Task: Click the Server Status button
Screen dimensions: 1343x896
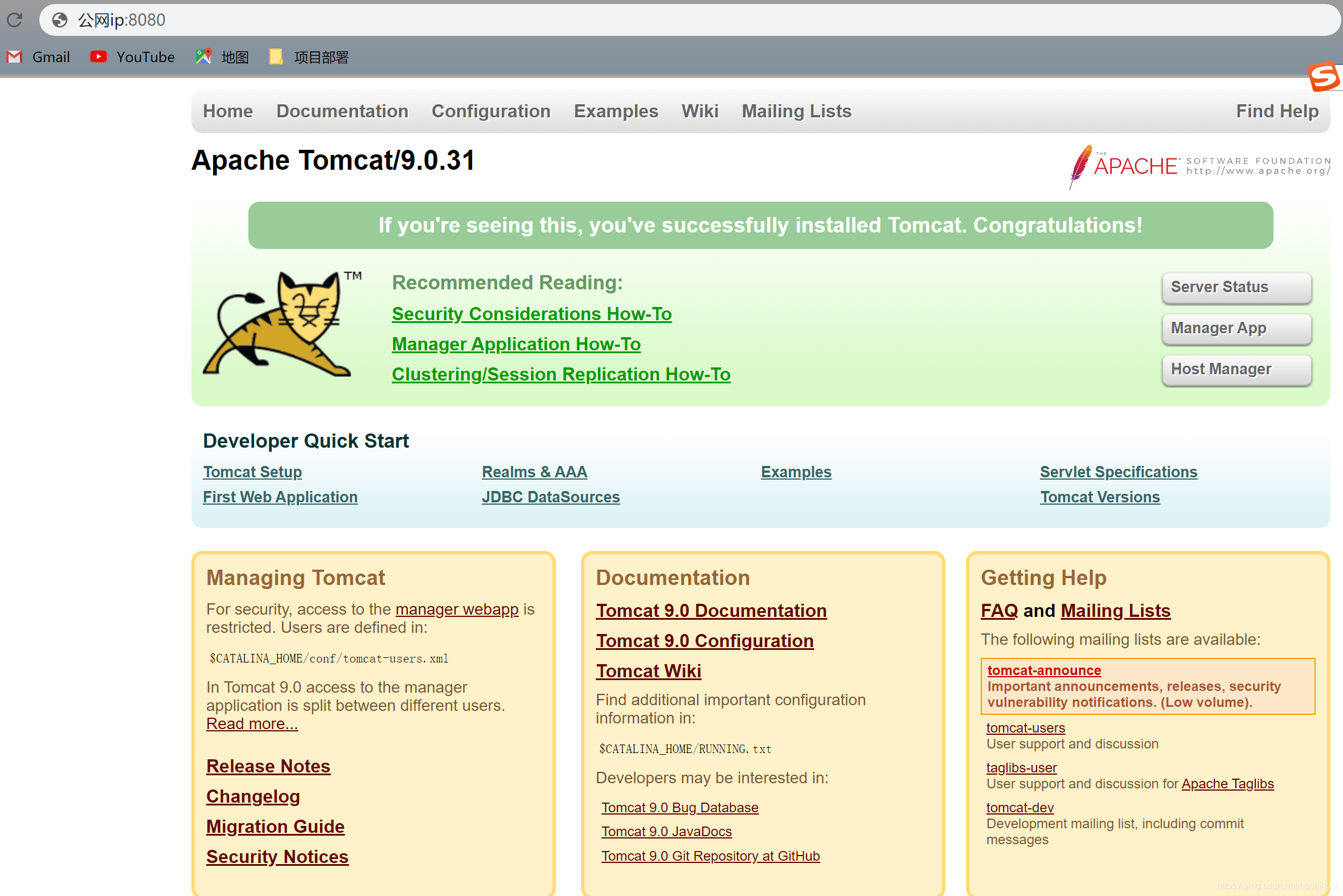Action: (x=1236, y=288)
